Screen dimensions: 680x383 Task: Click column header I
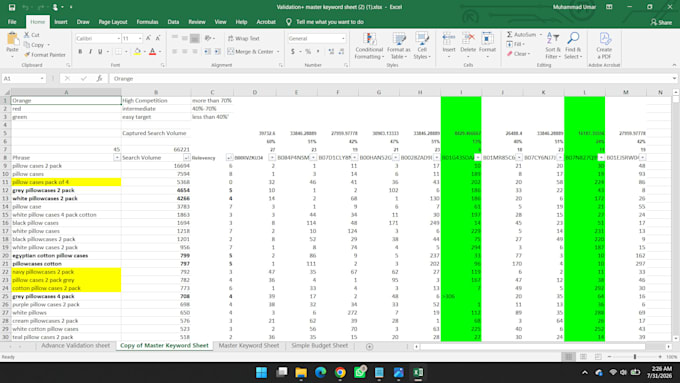tap(461, 92)
